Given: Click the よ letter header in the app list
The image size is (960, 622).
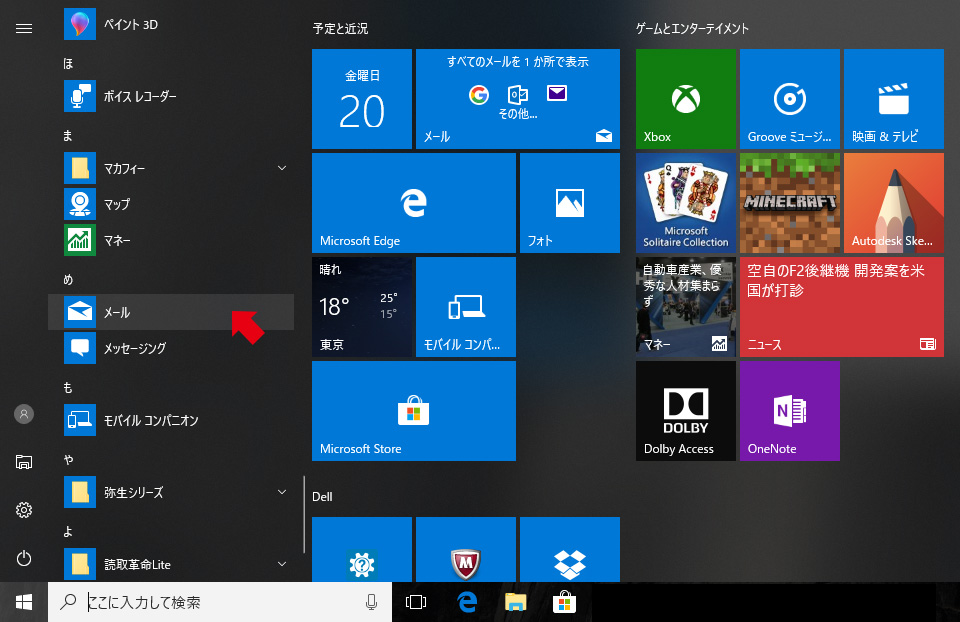Looking at the screenshot, I should point(68,531).
